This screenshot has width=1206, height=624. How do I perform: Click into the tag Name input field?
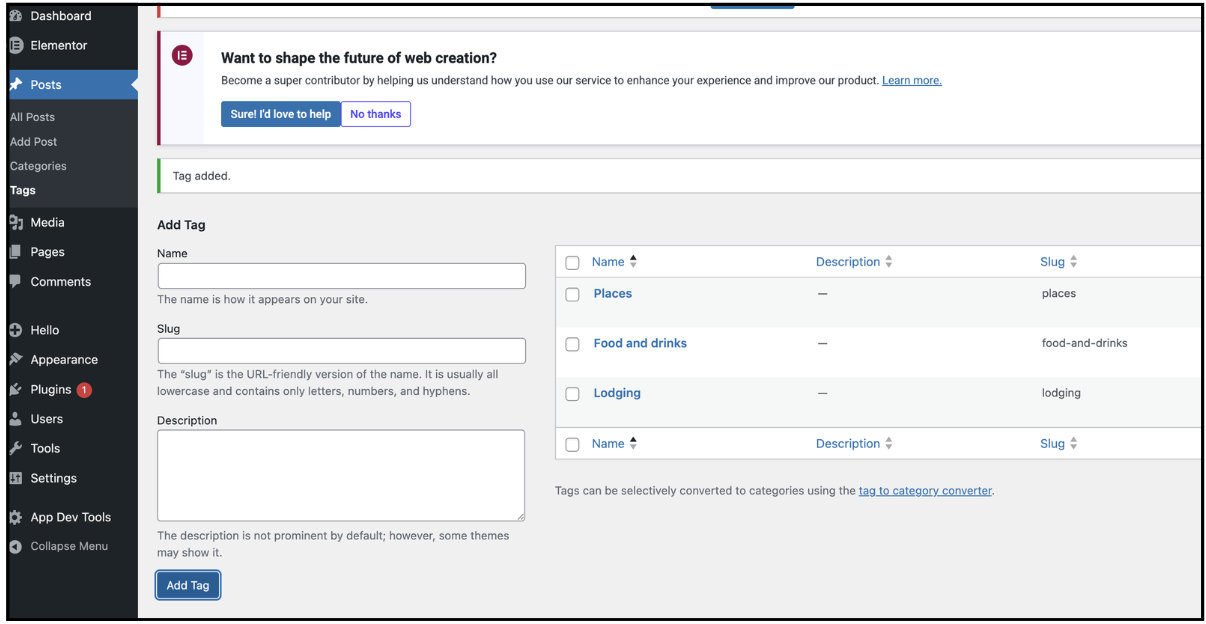pos(341,276)
